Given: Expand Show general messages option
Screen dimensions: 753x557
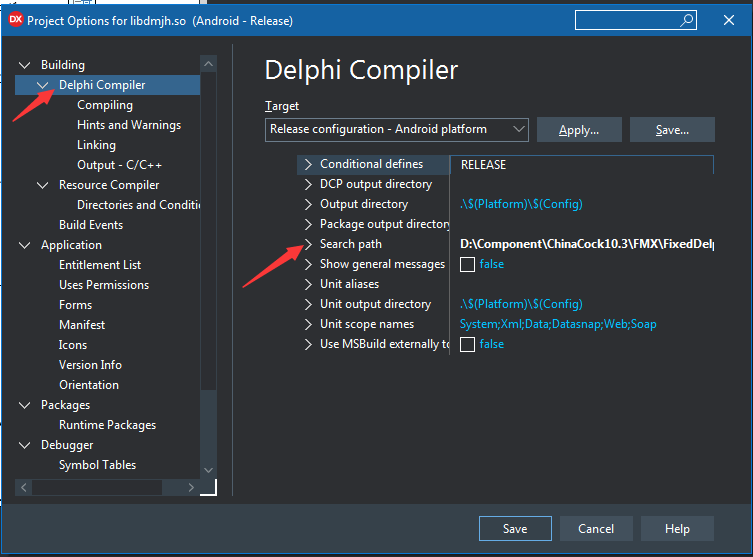Looking at the screenshot, I should click(x=308, y=265).
